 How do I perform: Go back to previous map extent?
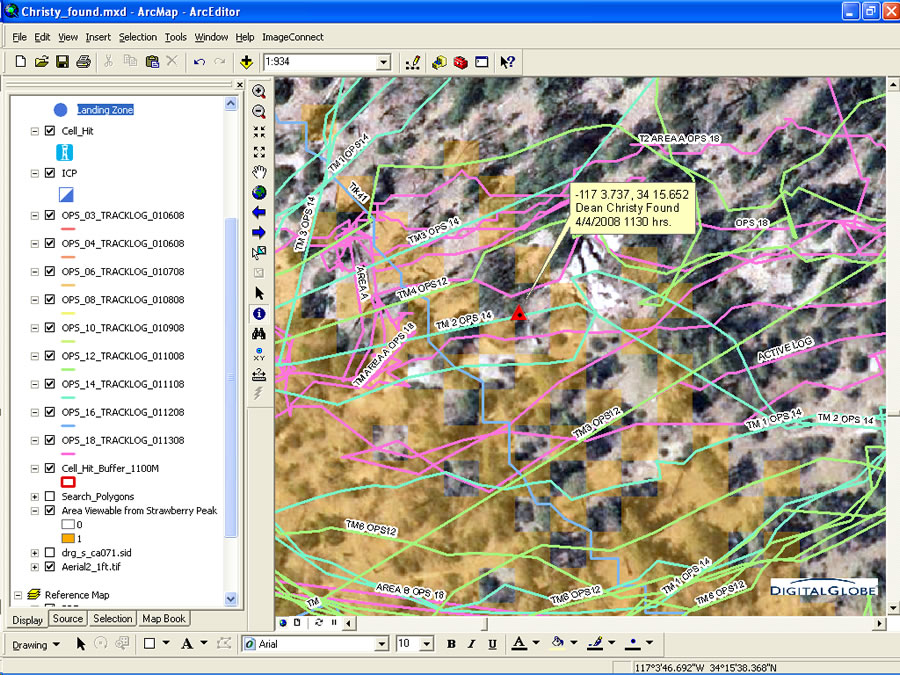259,212
